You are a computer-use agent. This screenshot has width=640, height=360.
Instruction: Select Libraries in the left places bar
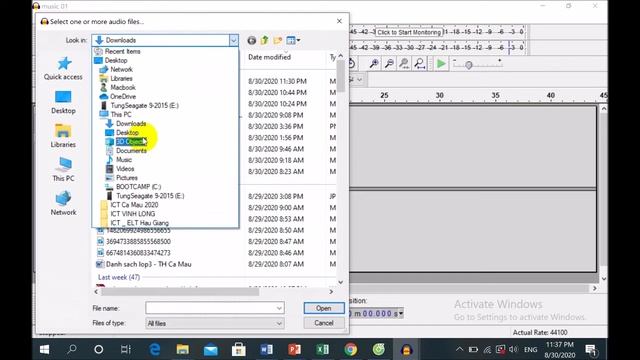(63, 136)
